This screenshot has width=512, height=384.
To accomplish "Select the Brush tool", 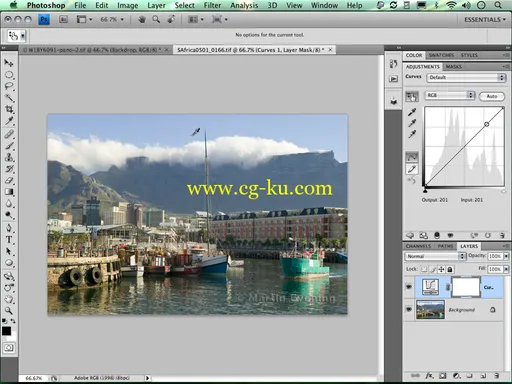I will tap(9, 146).
